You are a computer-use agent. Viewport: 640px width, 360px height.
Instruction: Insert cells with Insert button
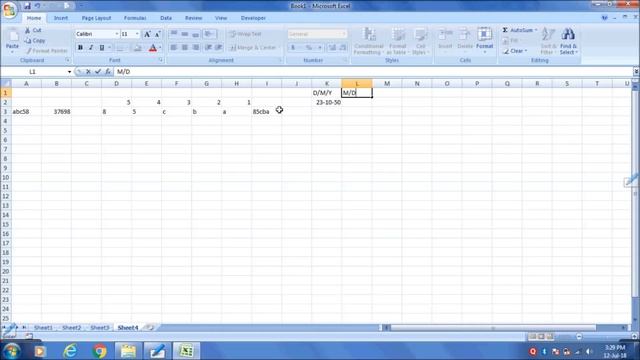pyautogui.click(x=445, y=39)
